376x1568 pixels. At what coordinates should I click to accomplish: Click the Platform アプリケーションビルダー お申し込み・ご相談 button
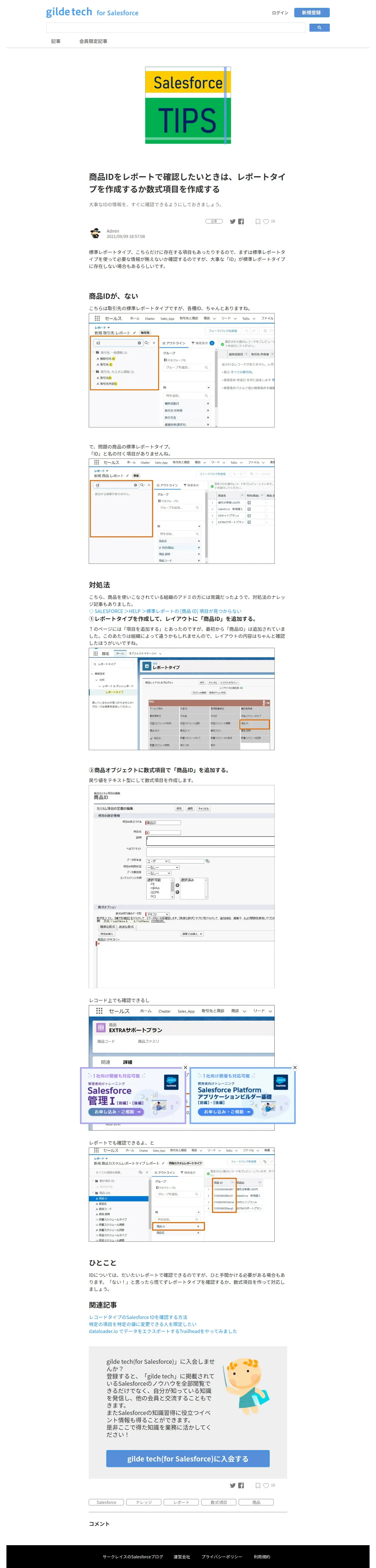[225, 1112]
